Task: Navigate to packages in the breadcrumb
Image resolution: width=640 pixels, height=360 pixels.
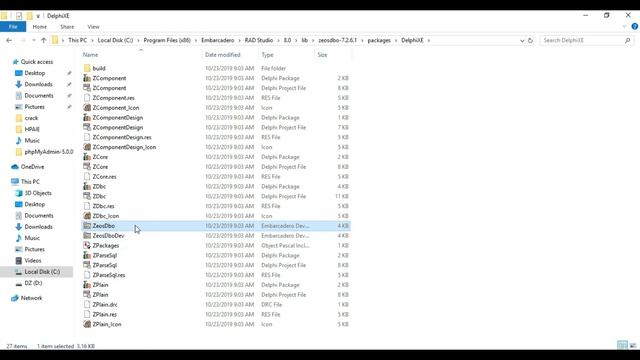Action: [379, 40]
